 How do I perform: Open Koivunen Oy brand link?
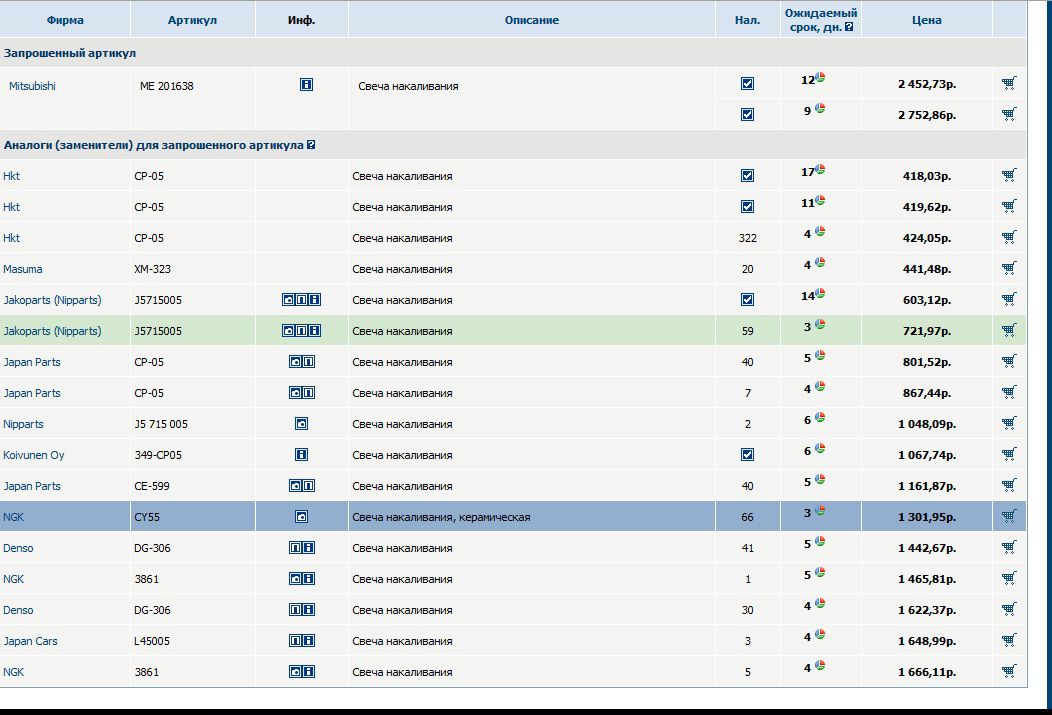coord(34,455)
